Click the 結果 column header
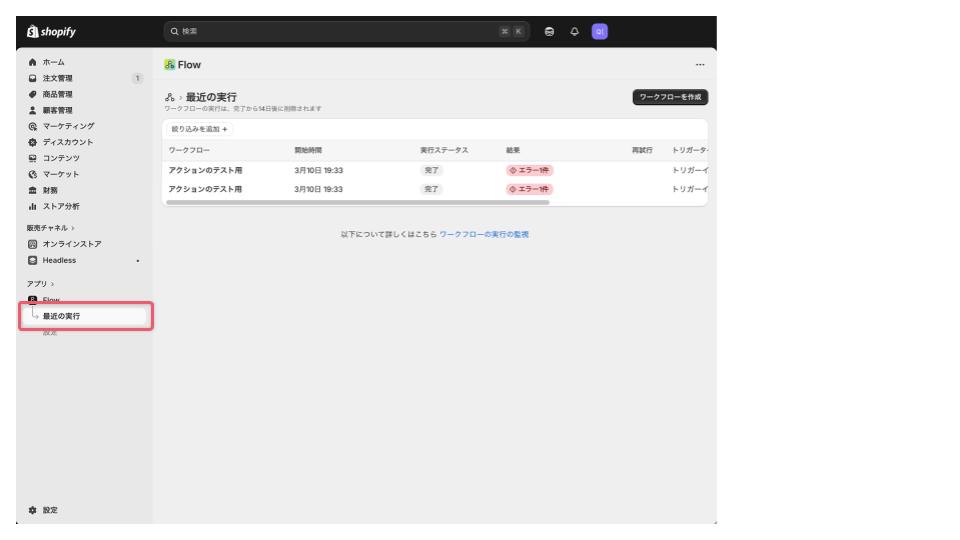Image resolution: width=960 pixels, height=540 pixels. [513, 150]
